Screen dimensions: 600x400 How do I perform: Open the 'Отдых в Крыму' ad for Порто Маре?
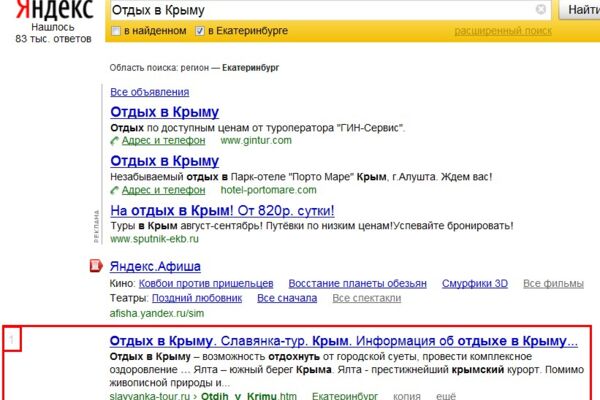coord(165,161)
